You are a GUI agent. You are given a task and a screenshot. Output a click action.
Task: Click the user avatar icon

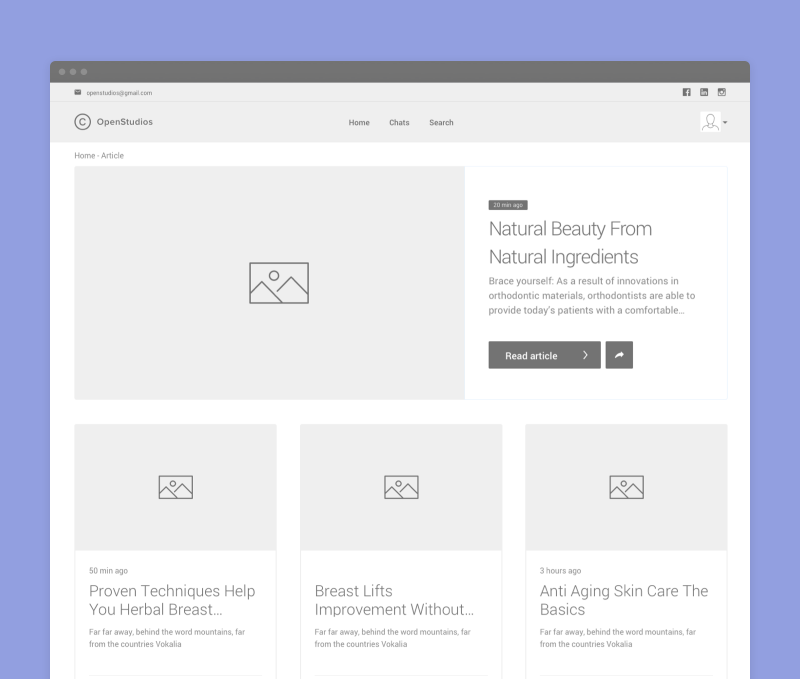pyautogui.click(x=710, y=122)
